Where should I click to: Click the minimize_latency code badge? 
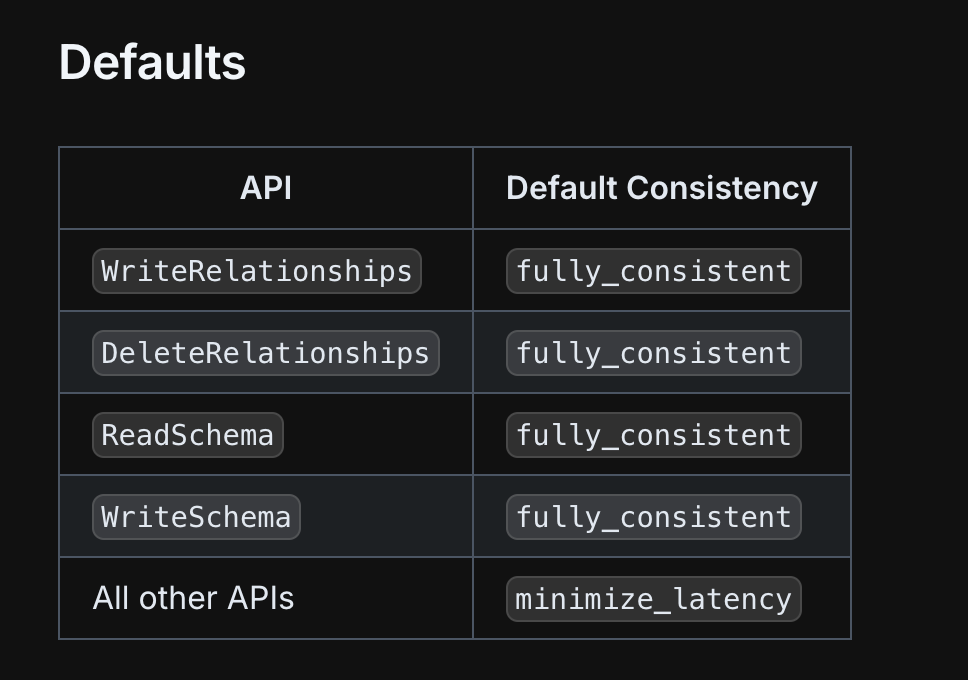(x=654, y=599)
